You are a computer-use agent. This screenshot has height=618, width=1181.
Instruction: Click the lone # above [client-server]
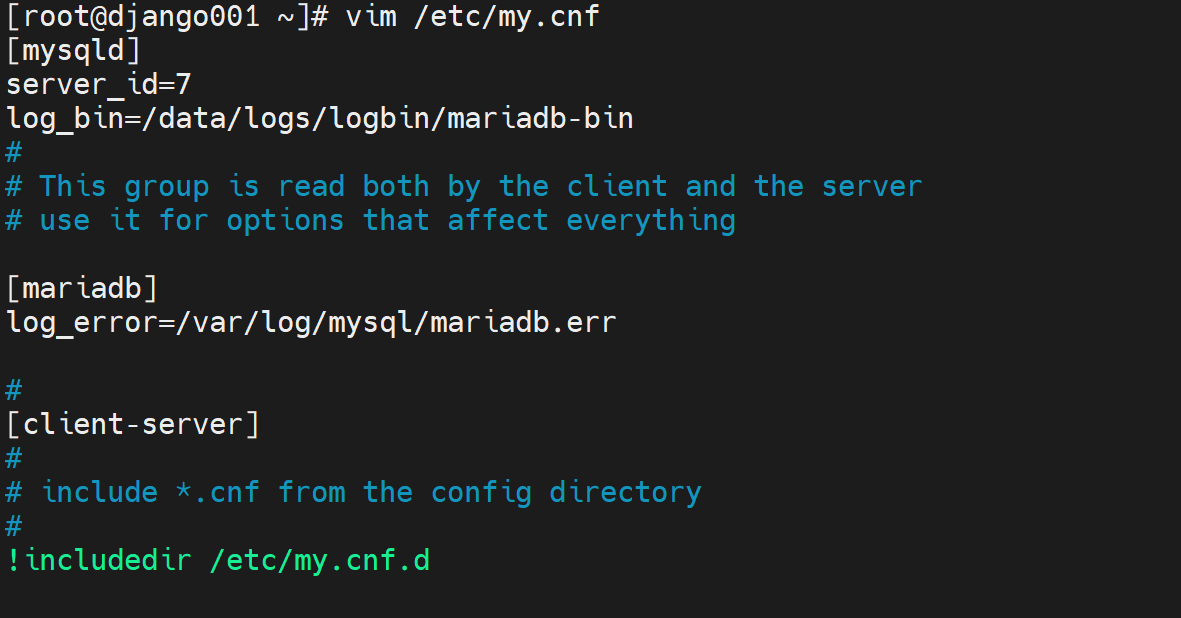(14, 390)
